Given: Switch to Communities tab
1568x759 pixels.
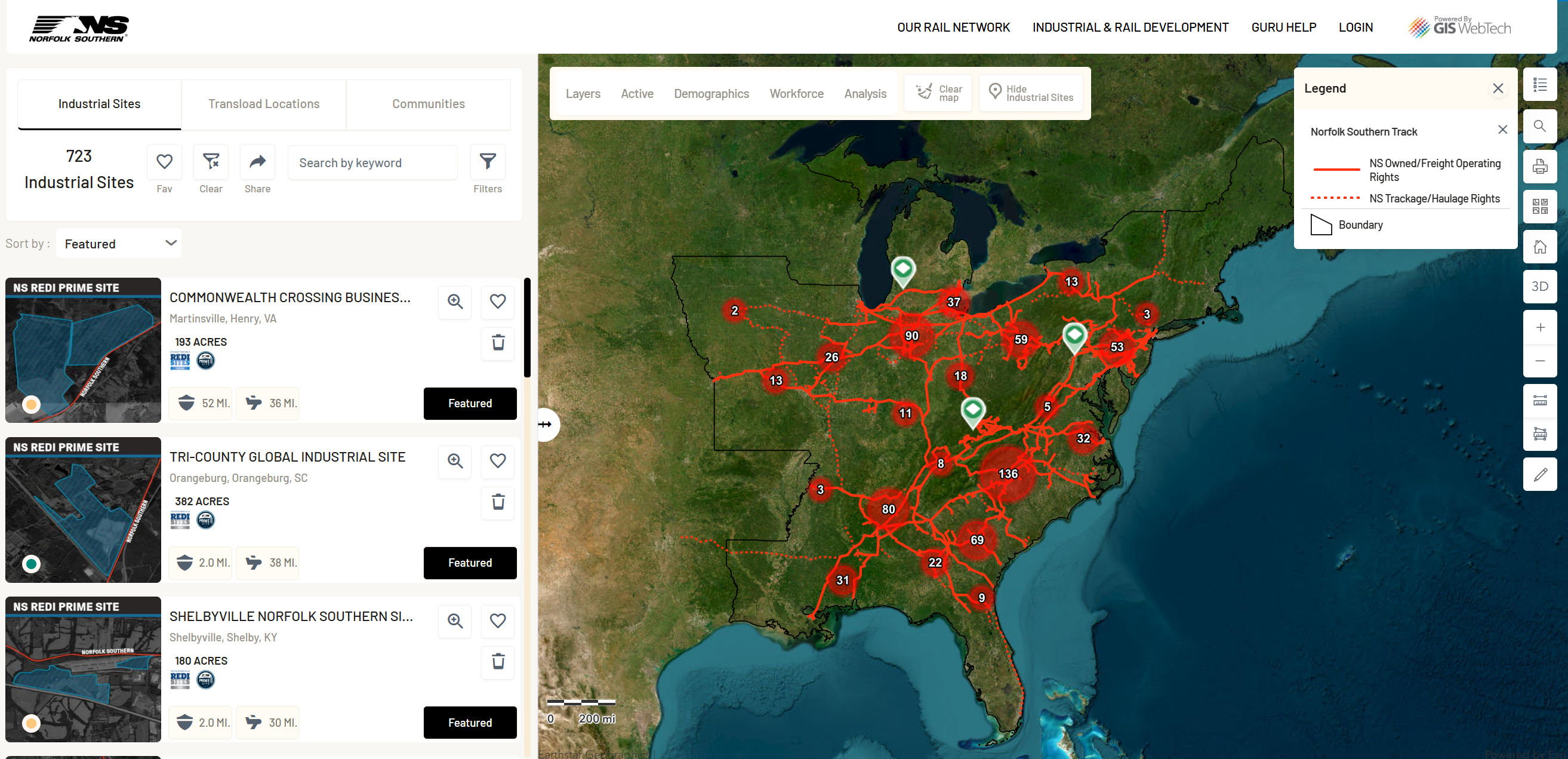Looking at the screenshot, I should pos(428,104).
